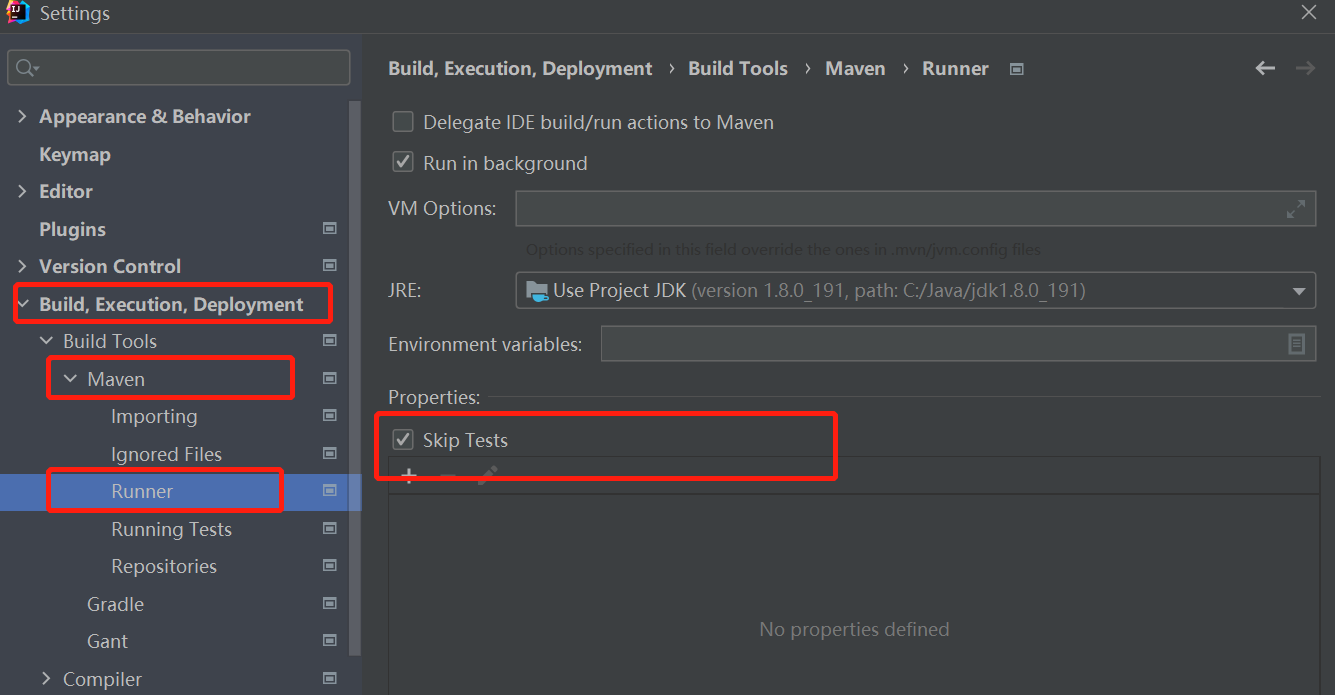Open the JRE selection dropdown
The width and height of the screenshot is (1335, 695).
pyautogui.click(x=1300, y=290)
